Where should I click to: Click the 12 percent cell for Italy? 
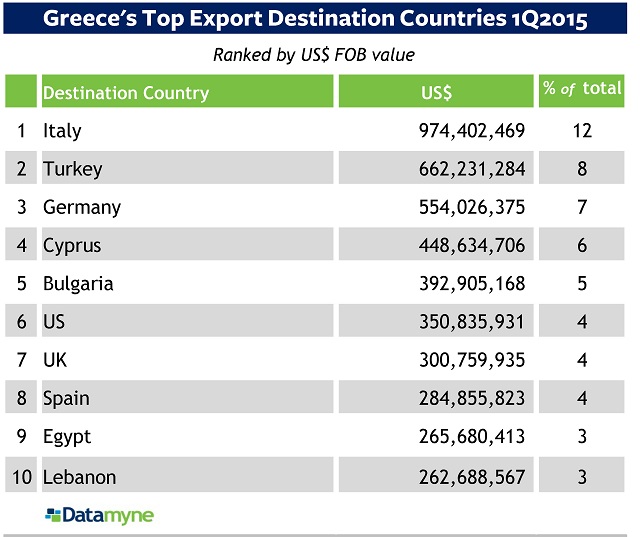click(x=582, y=131)
